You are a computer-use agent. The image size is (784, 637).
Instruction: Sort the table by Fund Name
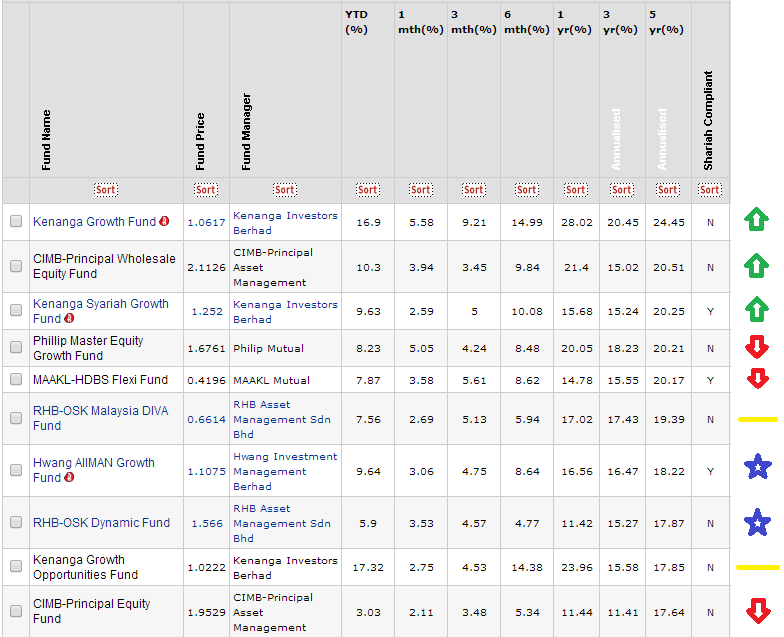(x=106, y=190)
